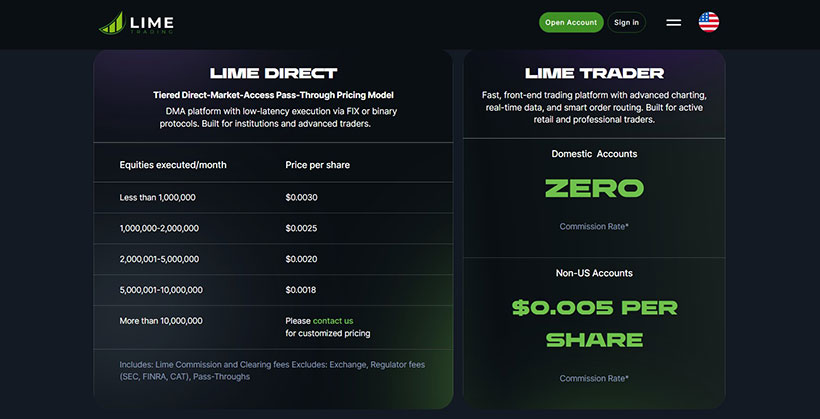Click the Non-US Accounts label
The height and width of the screenshot is (419, 820).
pos(594,273)
